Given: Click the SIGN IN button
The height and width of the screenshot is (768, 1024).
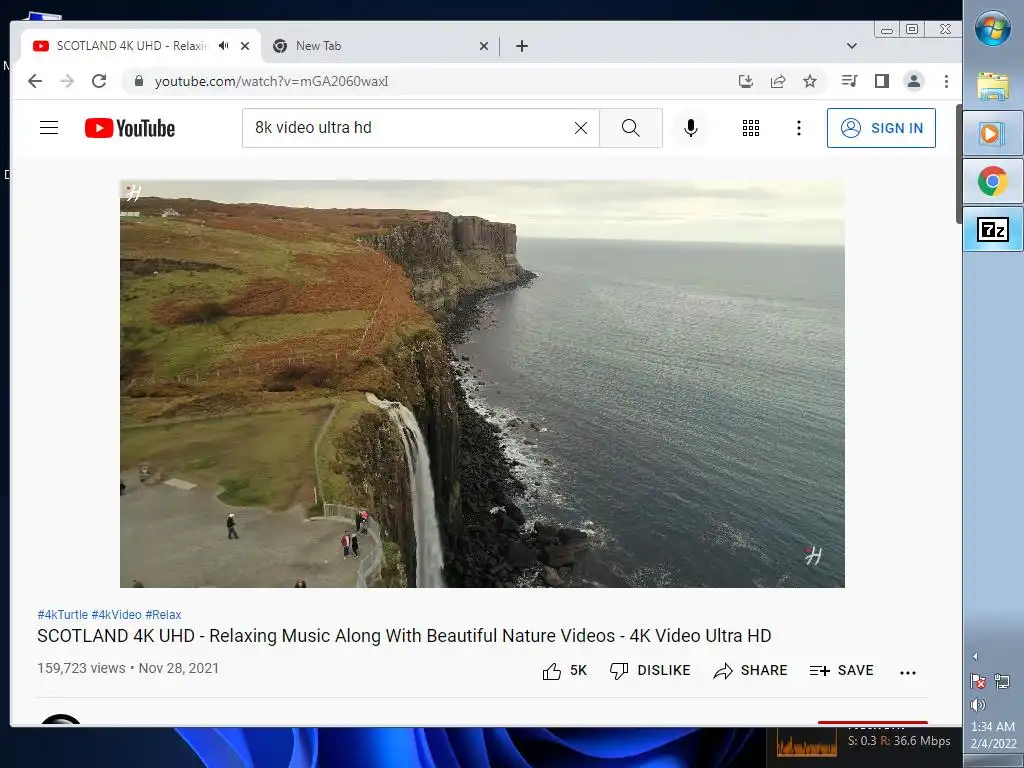Looking at the screenshot, I should tap(881, 128).
